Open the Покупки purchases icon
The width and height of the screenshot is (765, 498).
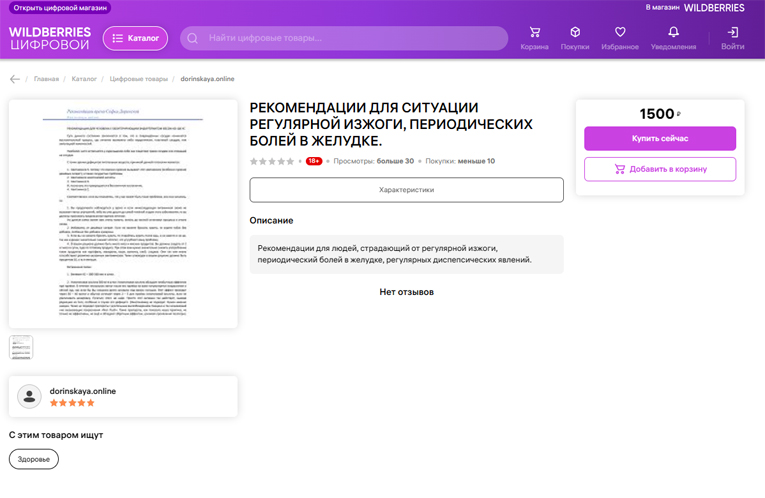pyautogui.click(x=575, y=33)
